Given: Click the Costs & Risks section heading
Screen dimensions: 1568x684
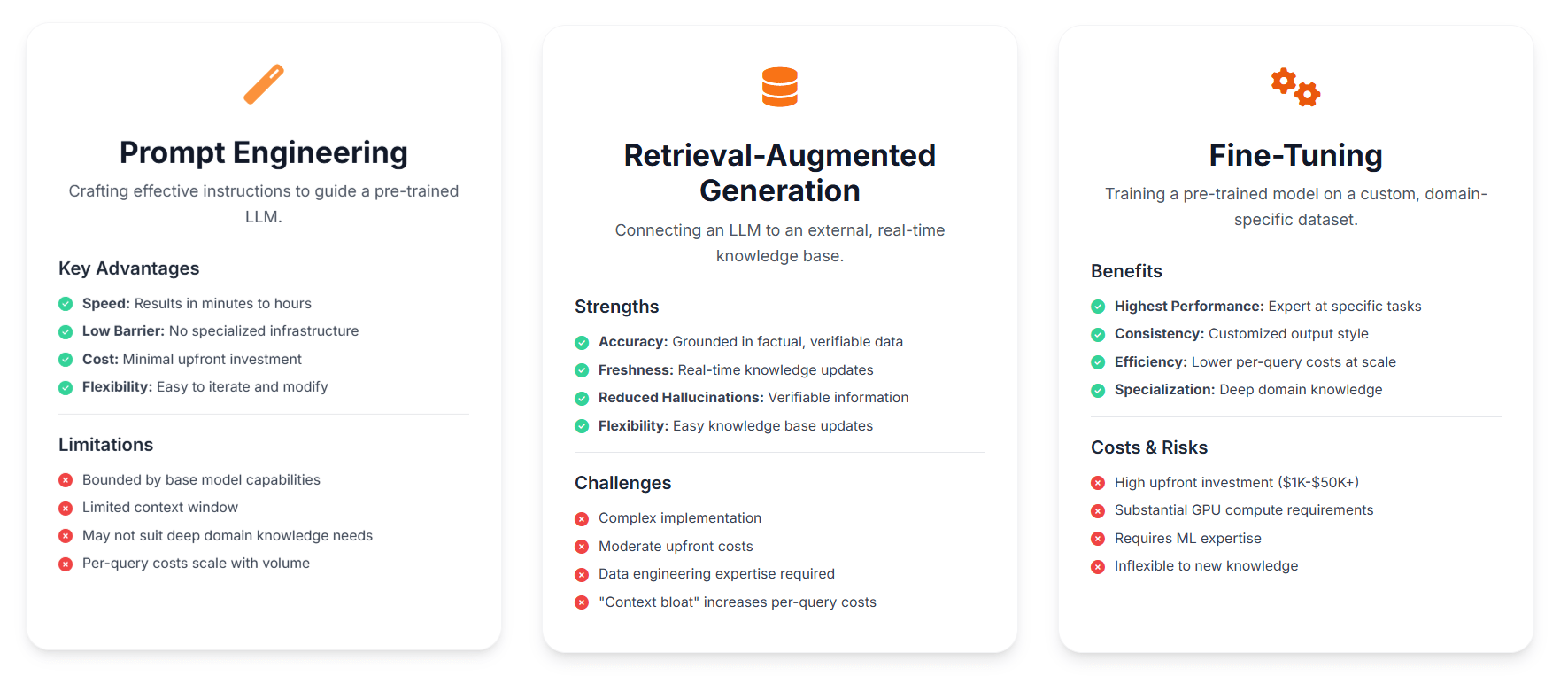Looking at the screenshot, I should (x=1149, y=447).
